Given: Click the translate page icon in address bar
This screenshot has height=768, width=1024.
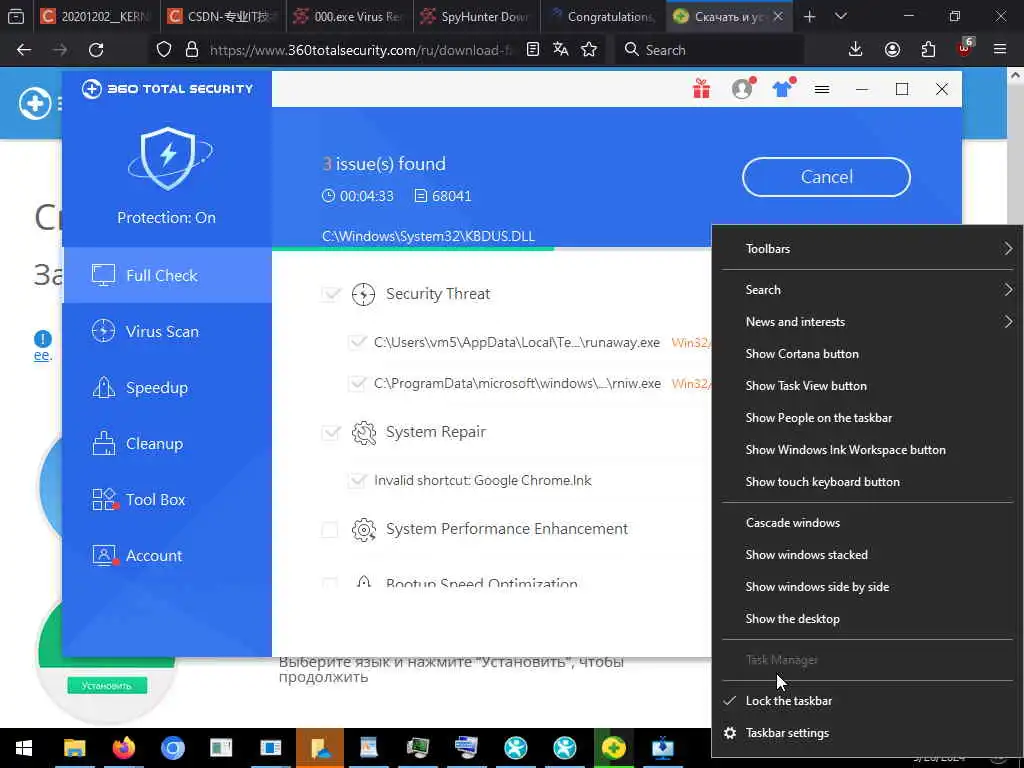Looking at the screenshot, I should coord(560,50).
